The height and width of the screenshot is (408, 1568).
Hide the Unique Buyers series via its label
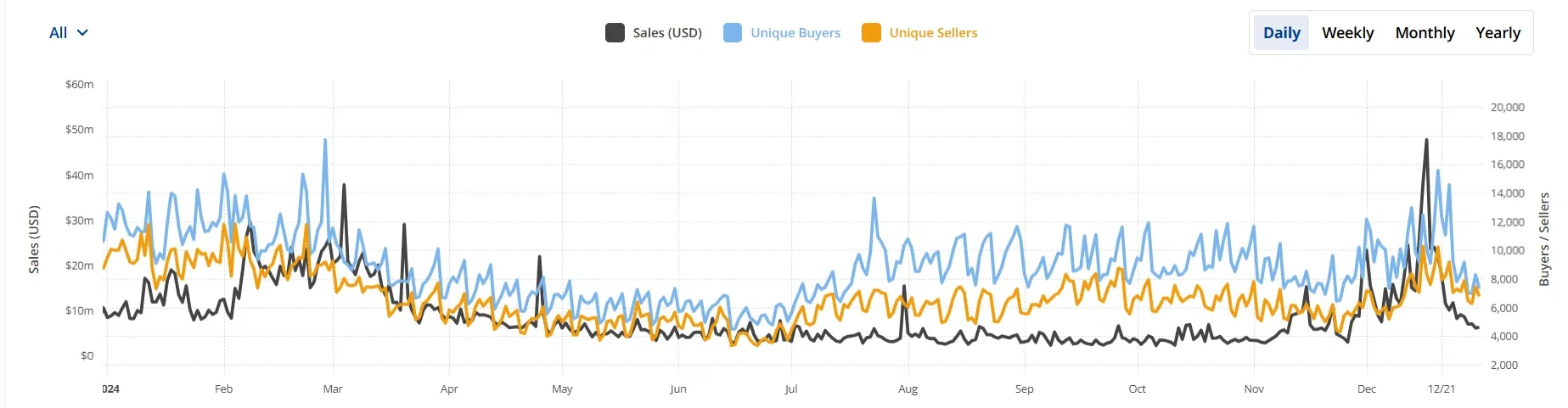click(795, 33)
